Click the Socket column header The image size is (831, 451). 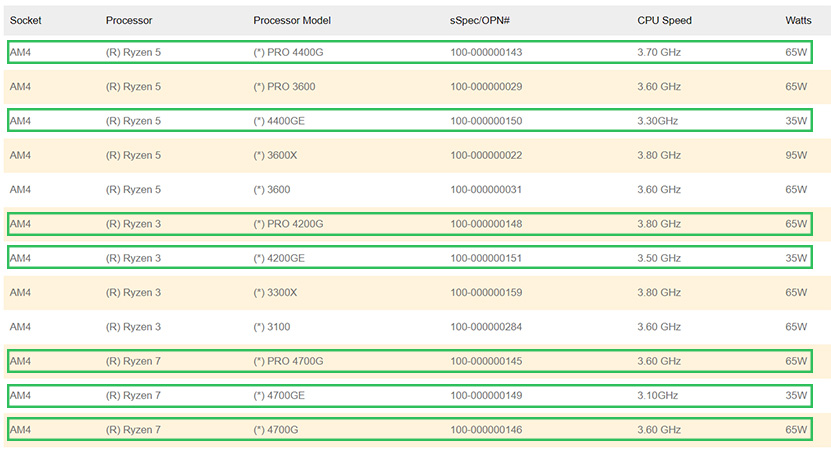tap(25, 21)
